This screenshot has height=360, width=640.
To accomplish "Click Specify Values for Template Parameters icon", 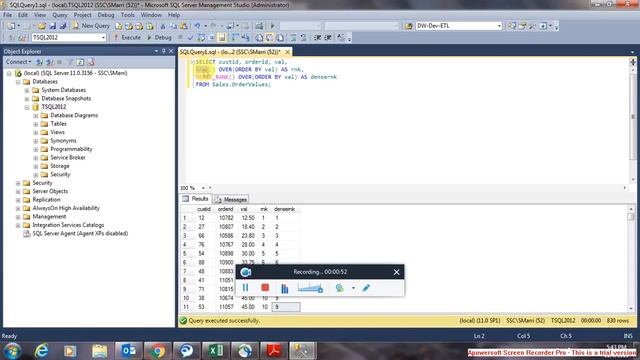I will coord(341,38).
